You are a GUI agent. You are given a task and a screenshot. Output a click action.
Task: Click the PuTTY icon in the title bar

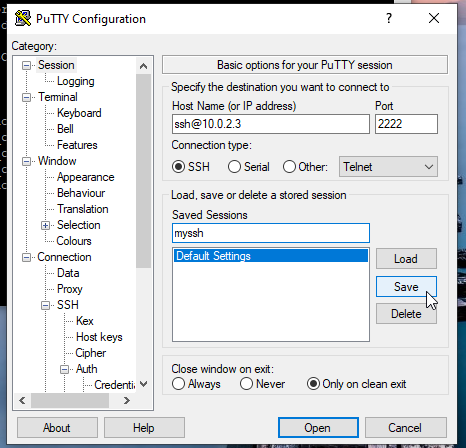pos(23,18)
